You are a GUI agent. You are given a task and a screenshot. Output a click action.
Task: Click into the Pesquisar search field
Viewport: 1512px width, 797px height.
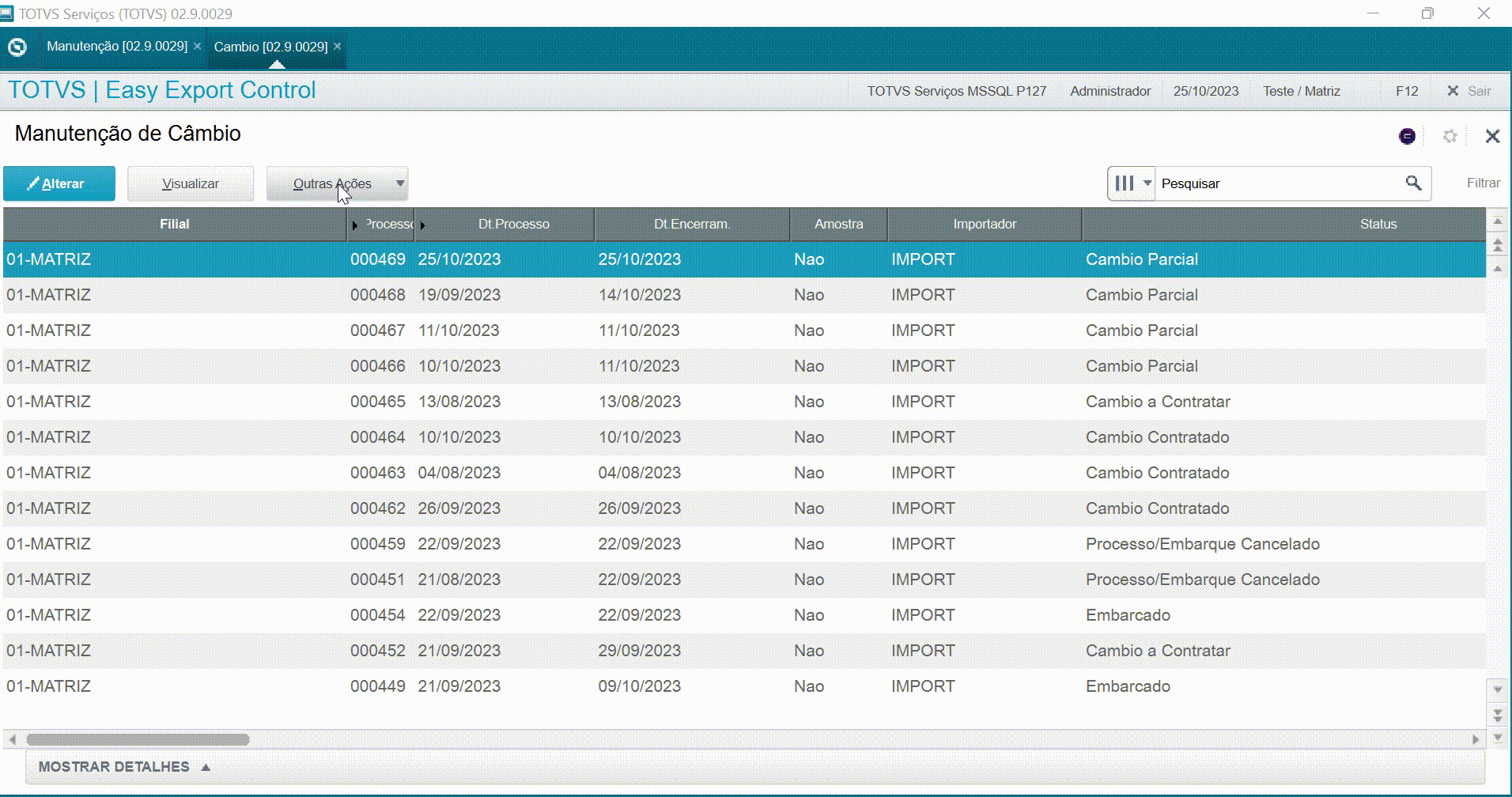click(x=1277, y=183)
